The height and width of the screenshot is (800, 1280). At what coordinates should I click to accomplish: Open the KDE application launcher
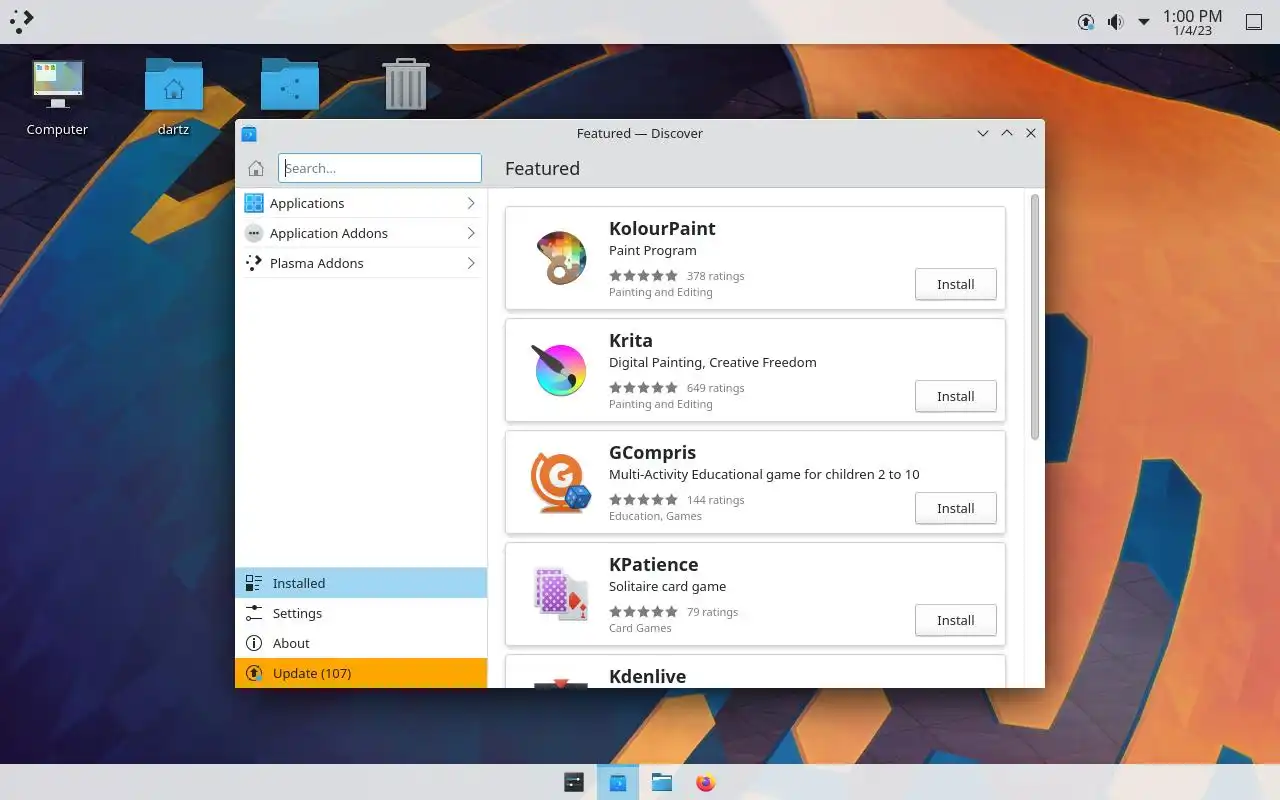[21, 21]
